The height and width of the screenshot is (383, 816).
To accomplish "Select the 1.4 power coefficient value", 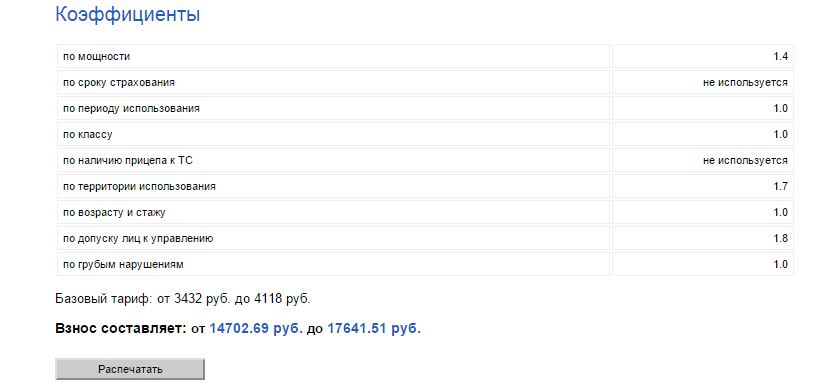I will click(x=780, y=56).
